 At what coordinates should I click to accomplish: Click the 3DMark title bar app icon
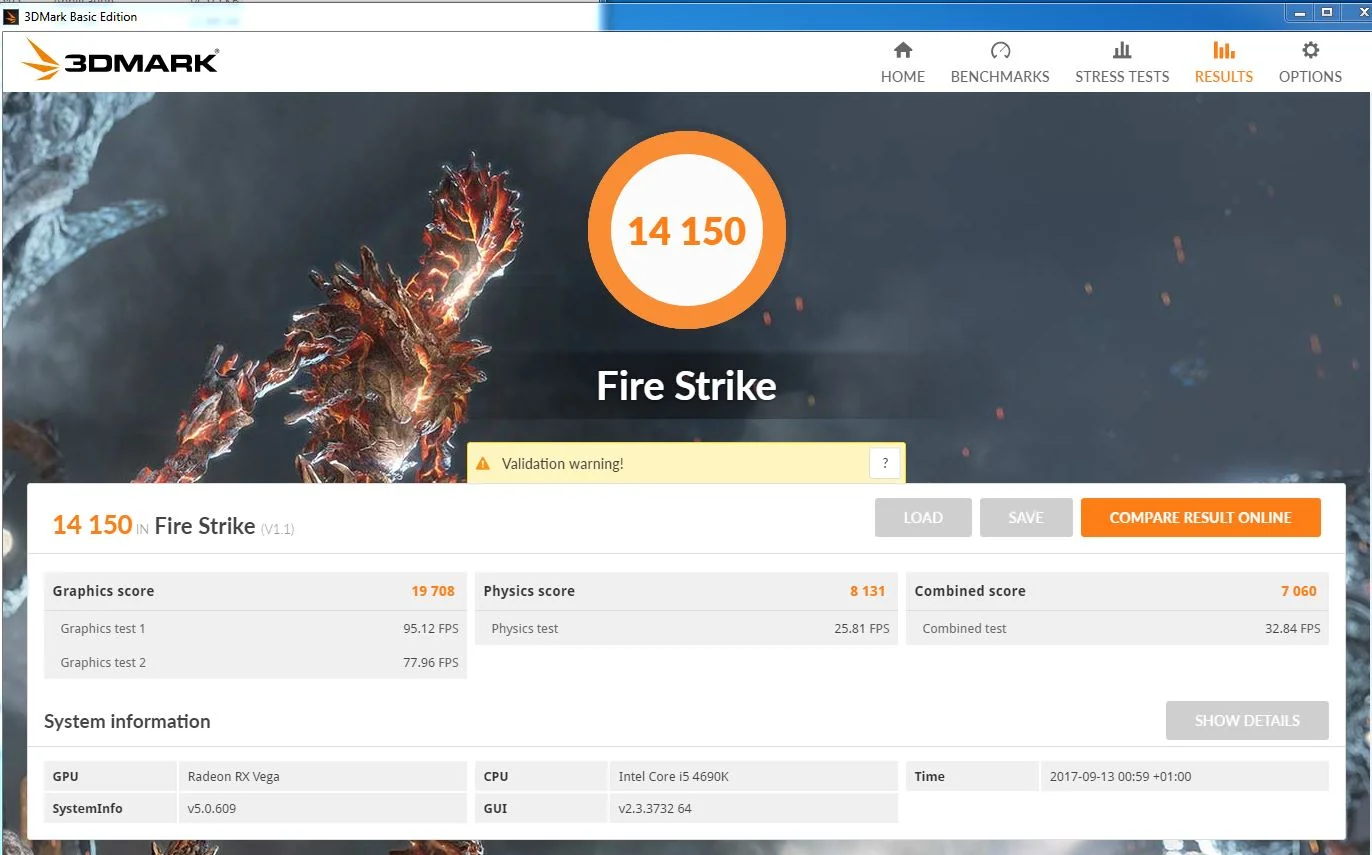point(11,17)
